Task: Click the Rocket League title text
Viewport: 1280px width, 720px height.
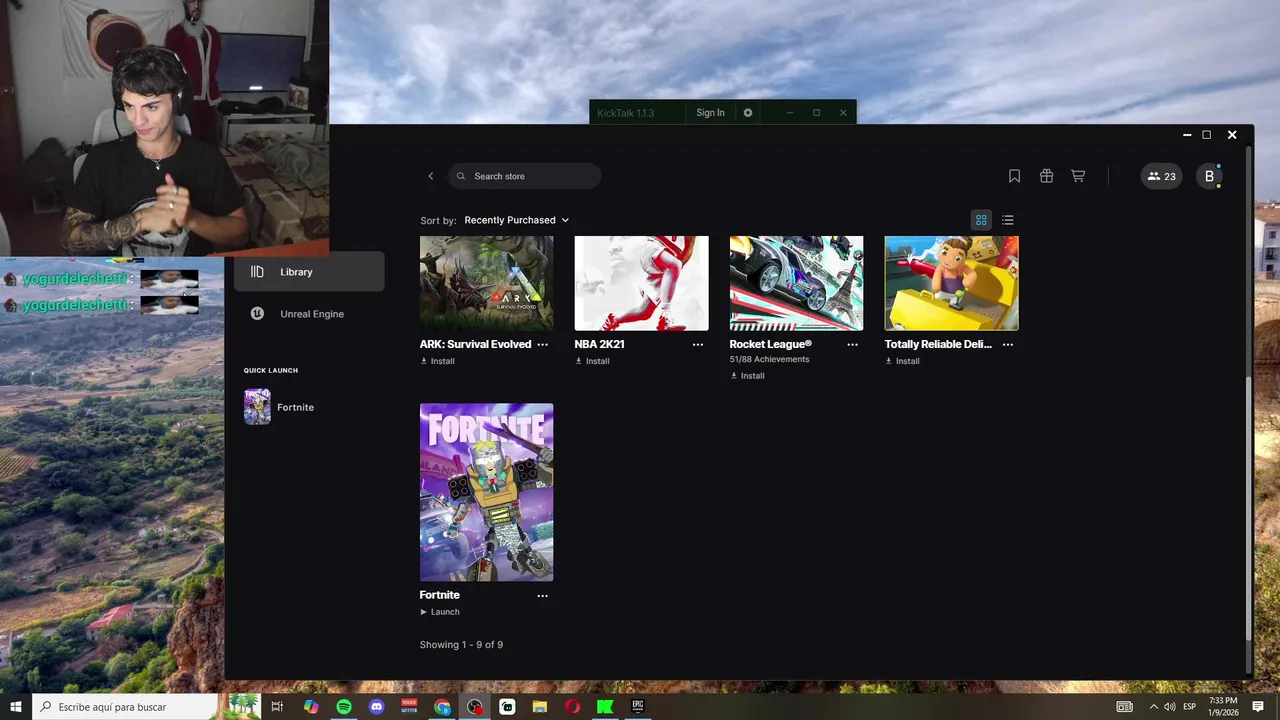Action: (770, 344)
